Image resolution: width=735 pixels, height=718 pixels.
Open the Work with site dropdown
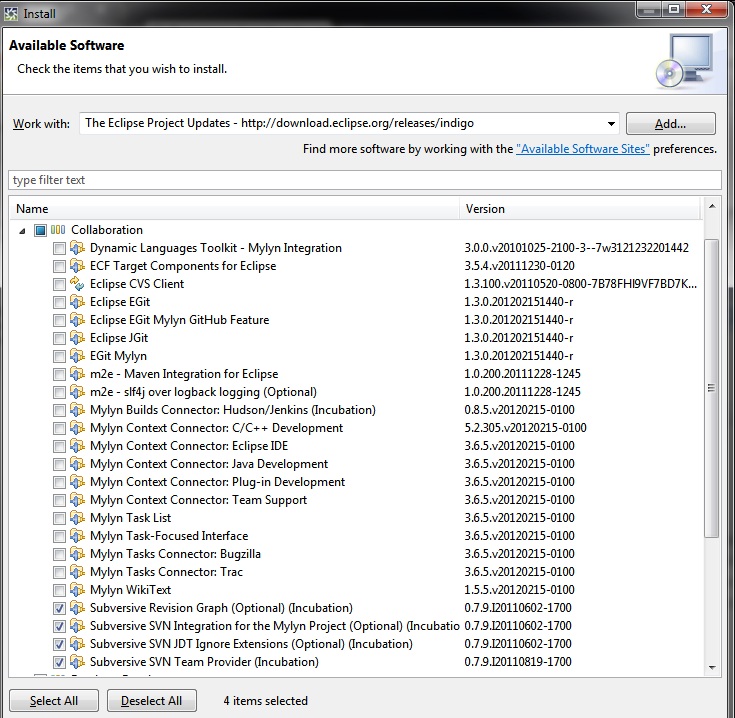point(611,124)
